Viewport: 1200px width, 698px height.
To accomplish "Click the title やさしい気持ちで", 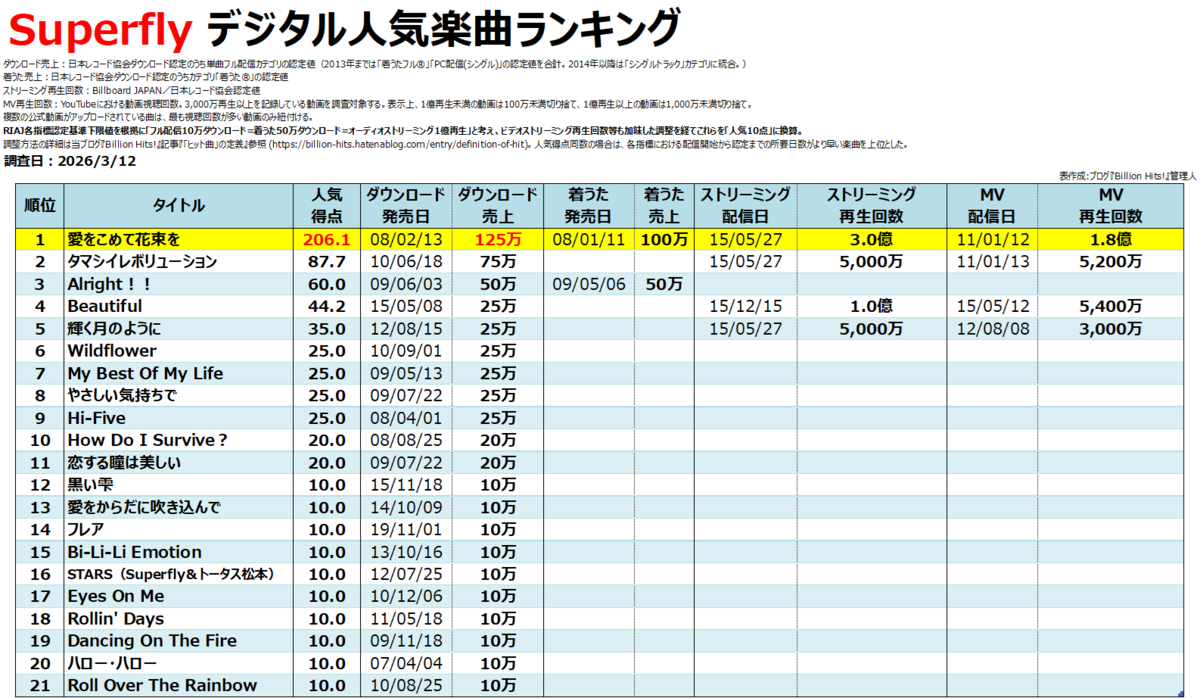I will pos(122,395).
